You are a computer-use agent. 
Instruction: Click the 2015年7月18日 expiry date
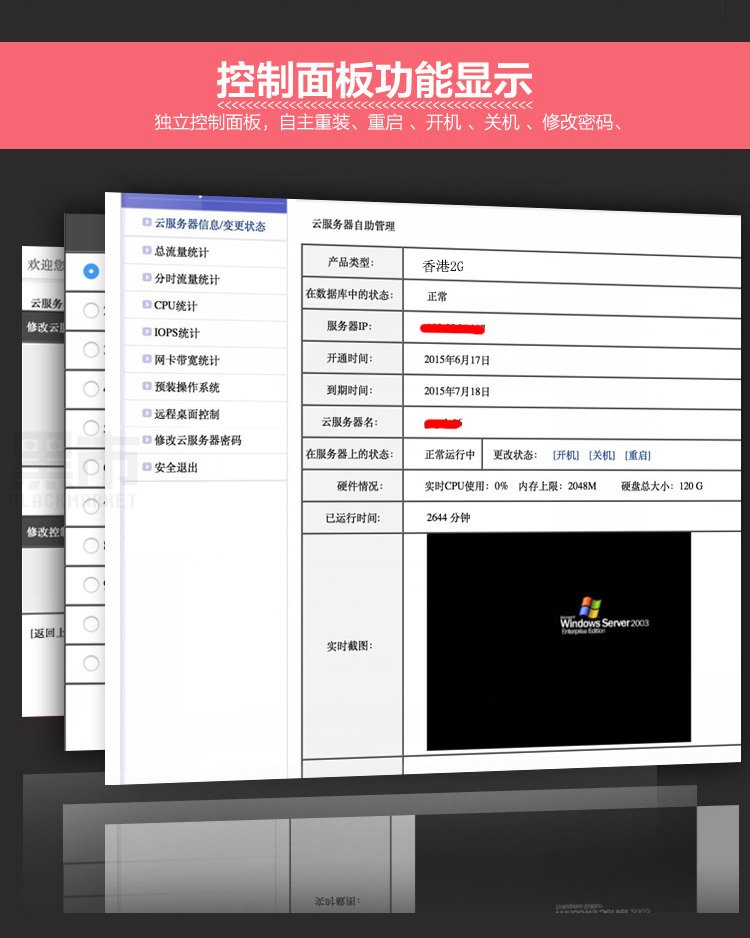(x=457, y=392)
